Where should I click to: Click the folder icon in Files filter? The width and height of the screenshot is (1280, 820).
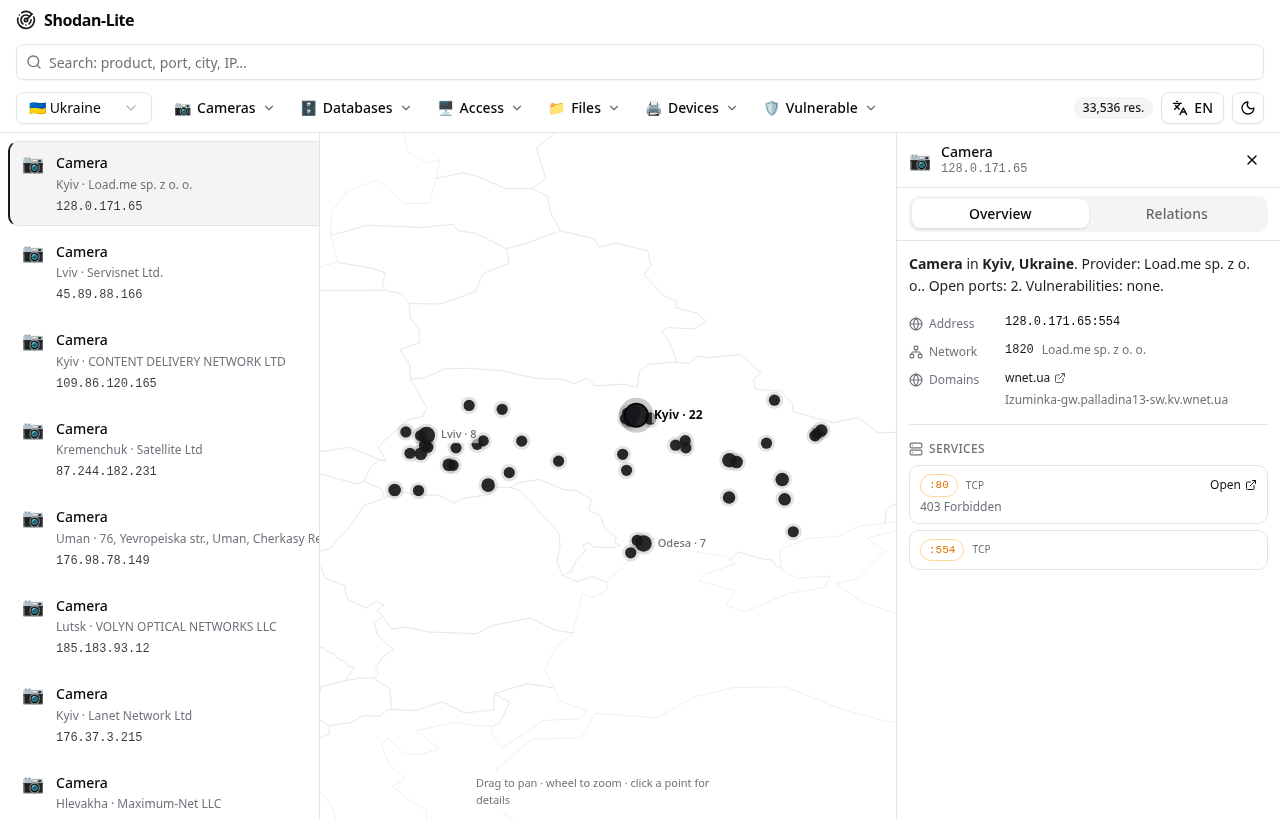click(557, 108)
